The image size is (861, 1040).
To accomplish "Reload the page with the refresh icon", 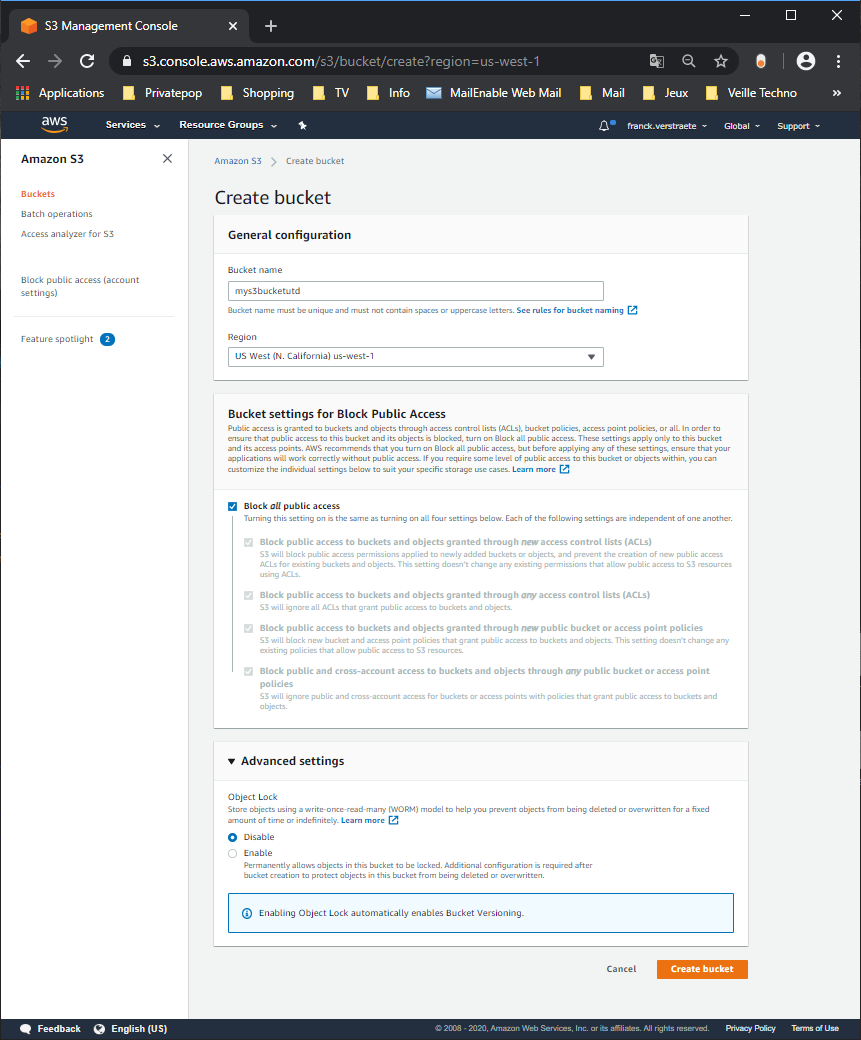I will pos(87,61).
